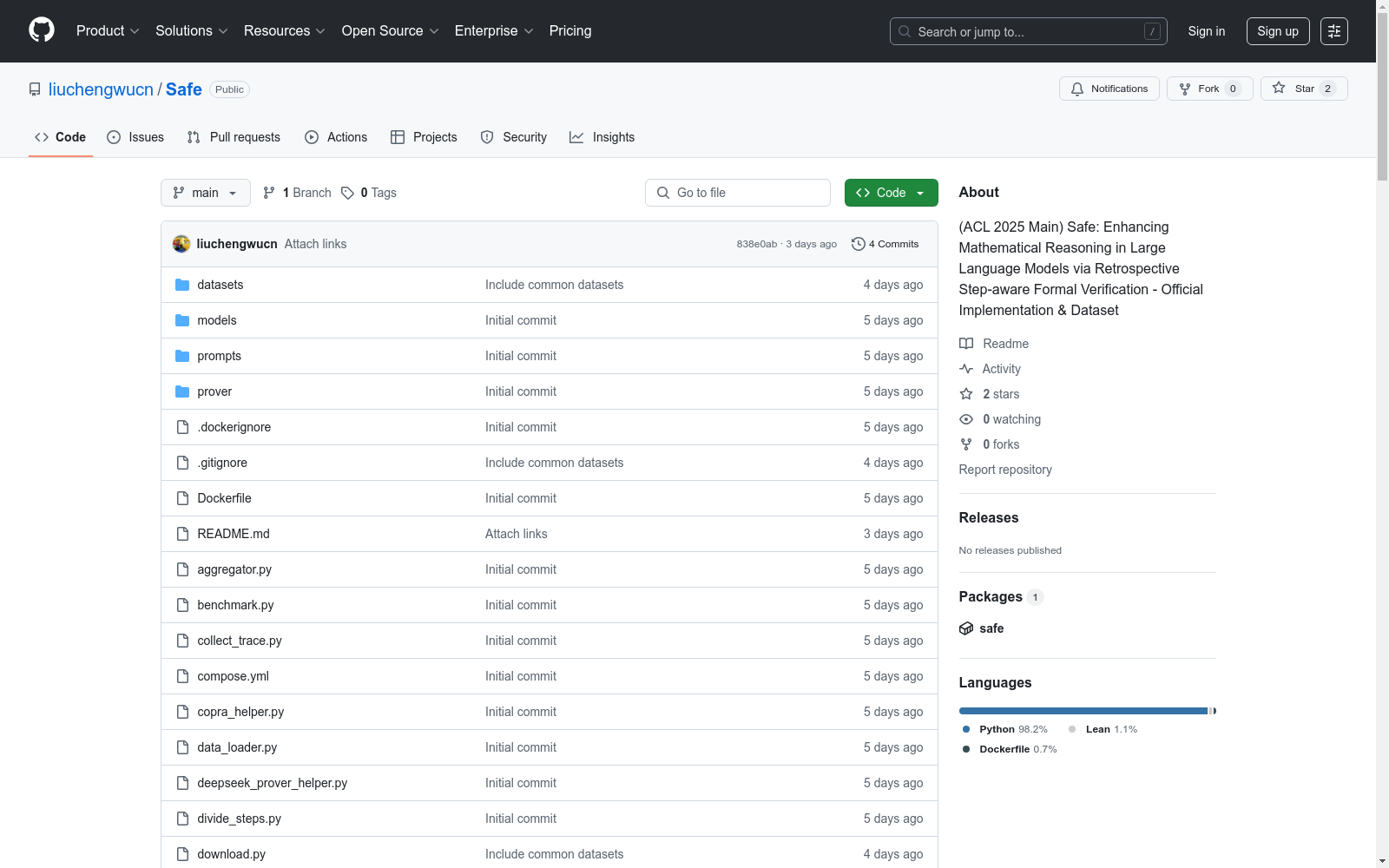Click the README.md file icon
The height and width of the screenshot is (868, 1389).
click(x=182, y=534)
